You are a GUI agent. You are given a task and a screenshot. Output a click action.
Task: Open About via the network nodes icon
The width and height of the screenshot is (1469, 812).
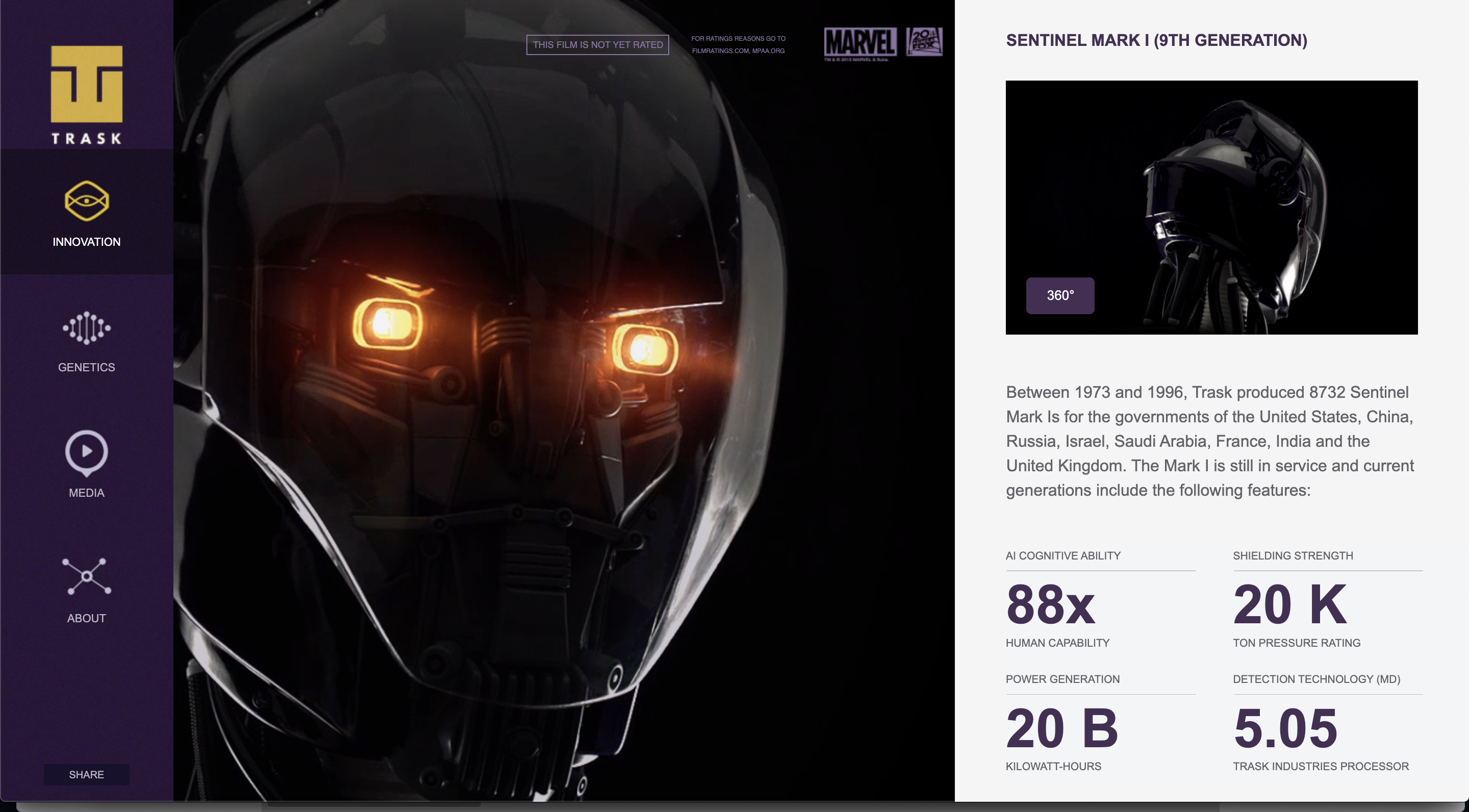87,576
